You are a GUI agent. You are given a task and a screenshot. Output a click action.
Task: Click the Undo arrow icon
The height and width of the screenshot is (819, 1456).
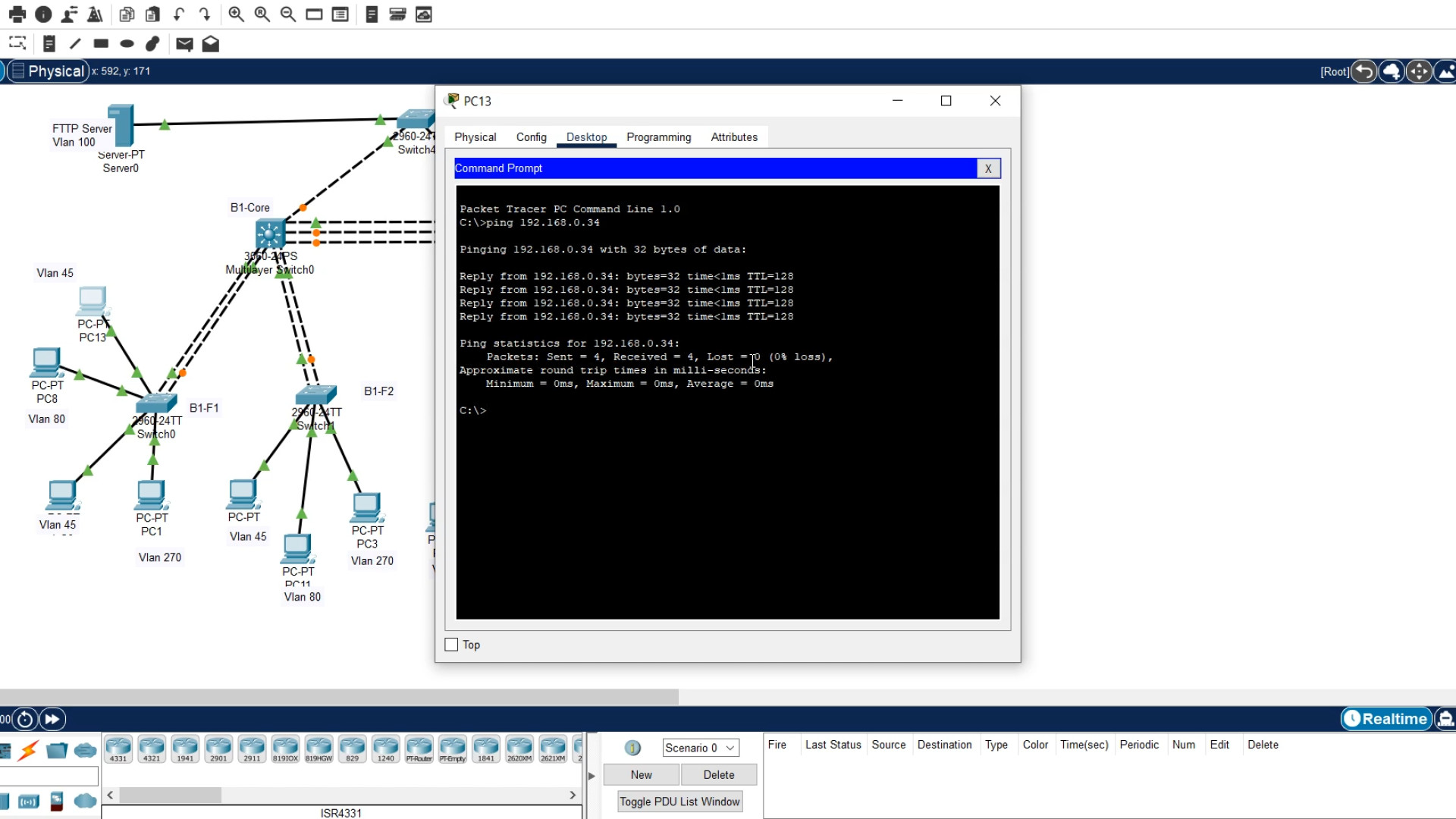pyautogui.click(x=179, y=14)
